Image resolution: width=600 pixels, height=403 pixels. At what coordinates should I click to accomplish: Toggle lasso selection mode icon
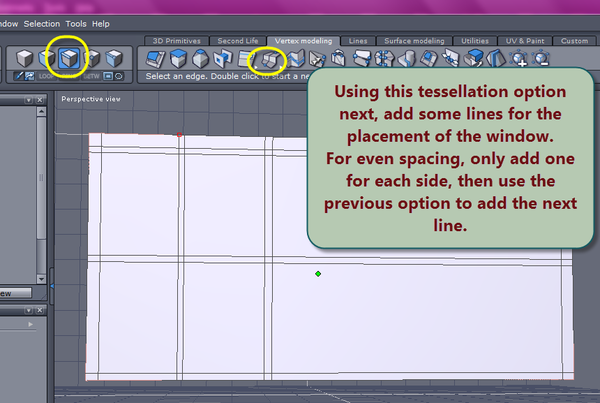(x=119, y=77)
